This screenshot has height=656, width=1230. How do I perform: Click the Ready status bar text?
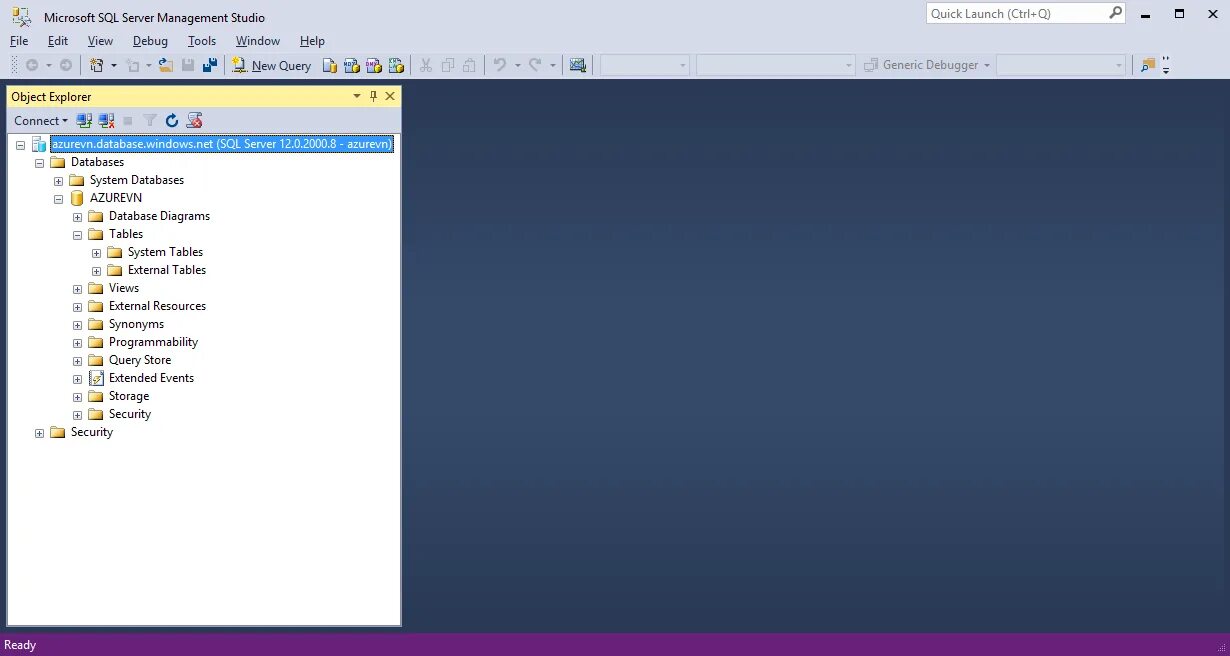click(x=20, y=645)
